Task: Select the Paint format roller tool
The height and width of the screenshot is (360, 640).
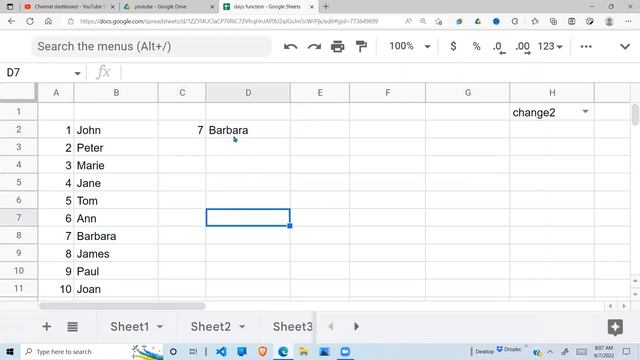Action: (x=361, y=47)
